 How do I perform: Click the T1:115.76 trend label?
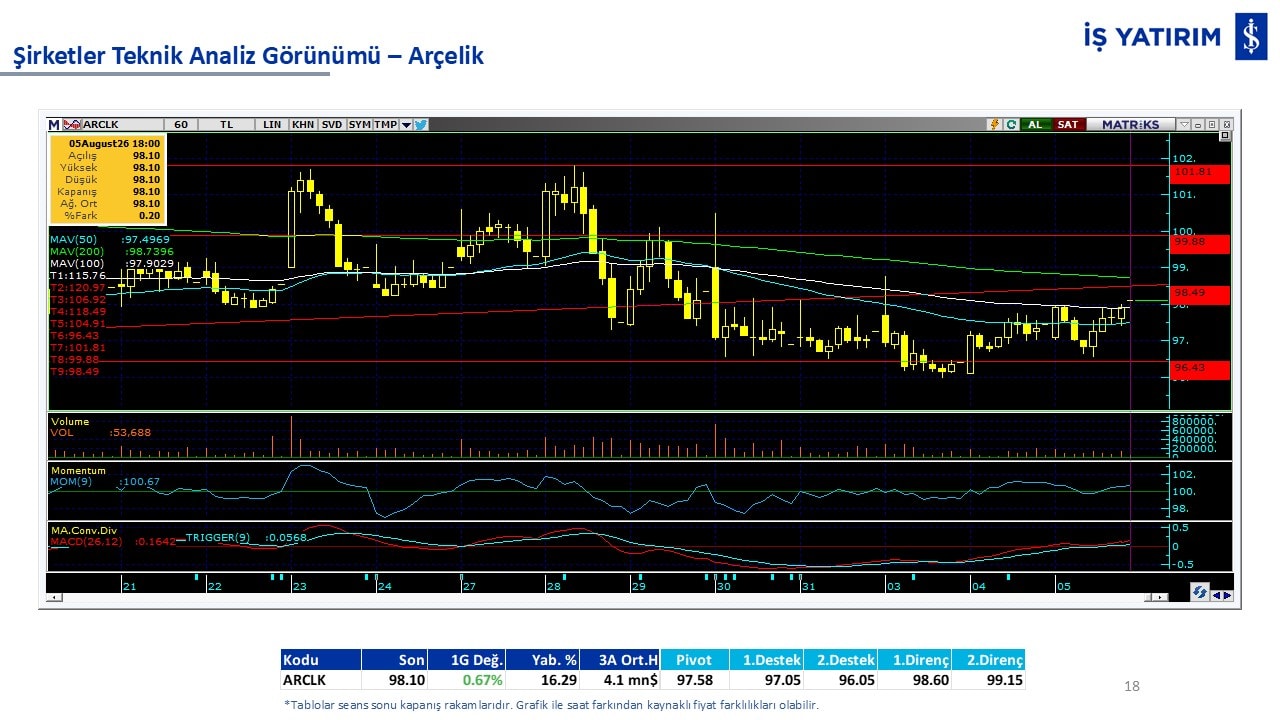[78, 276]
